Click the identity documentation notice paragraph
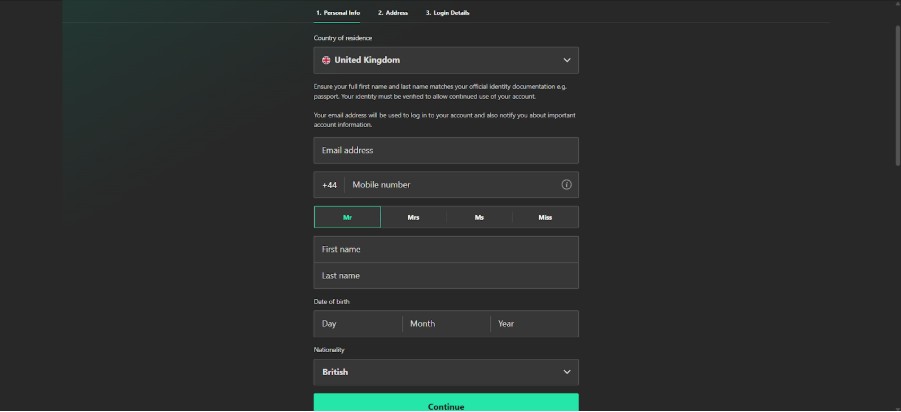The height and width of the screenshot is (412, 901). point(440,91)
